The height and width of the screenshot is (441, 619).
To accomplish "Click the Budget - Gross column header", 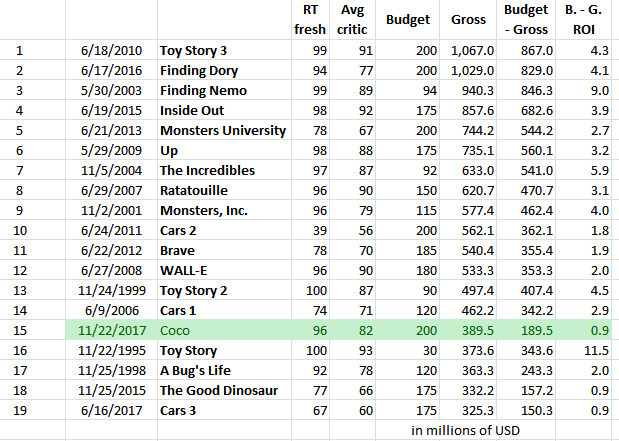I will [x=526, y=20].
